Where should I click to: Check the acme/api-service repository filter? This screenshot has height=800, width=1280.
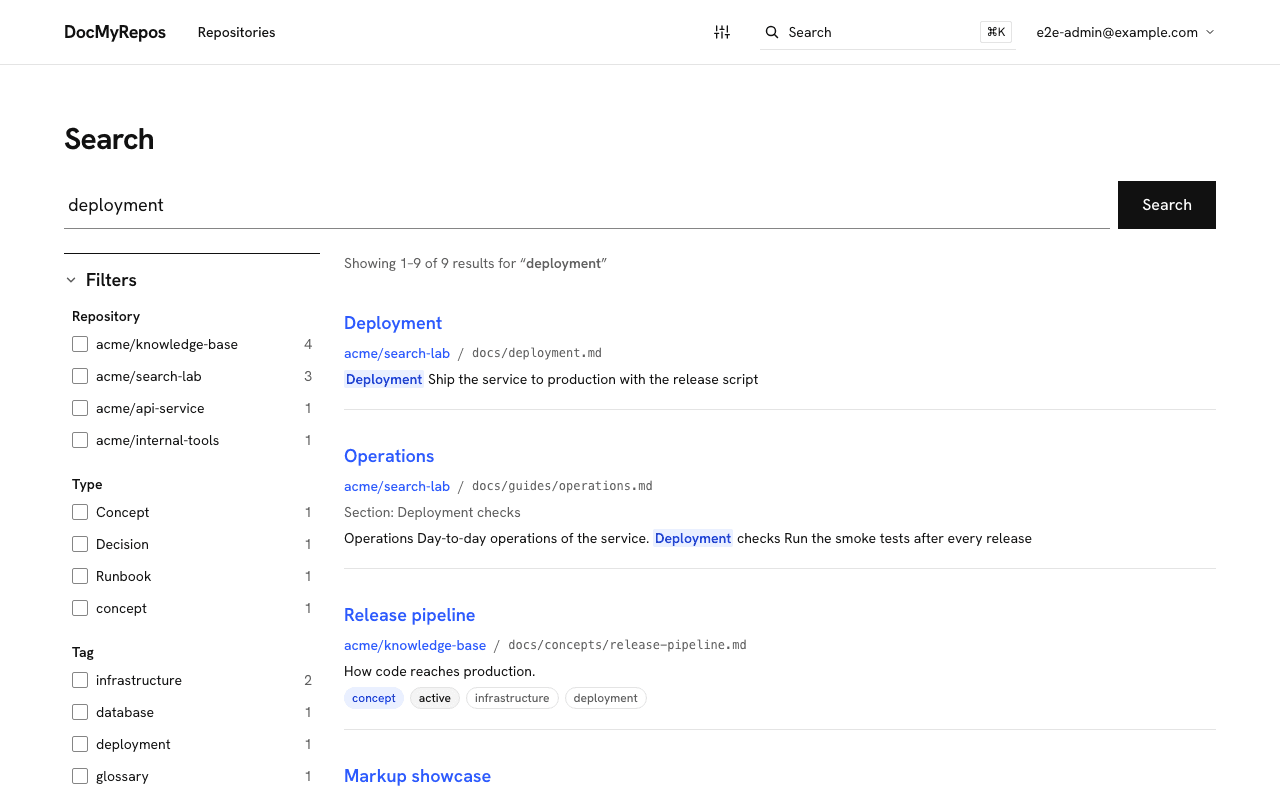80,408
